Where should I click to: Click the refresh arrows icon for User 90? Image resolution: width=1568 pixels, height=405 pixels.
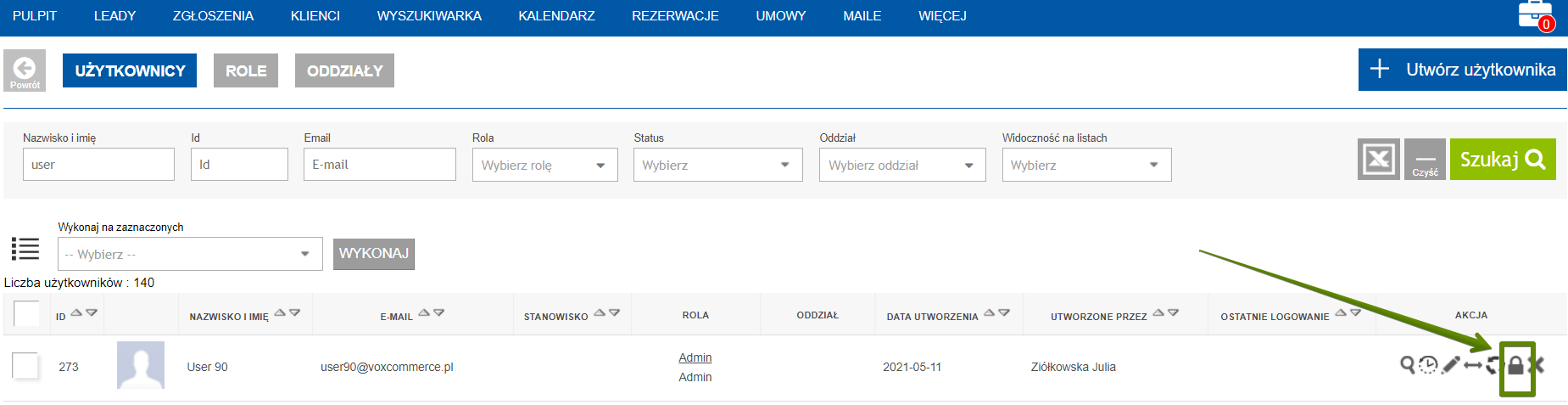1493,365
